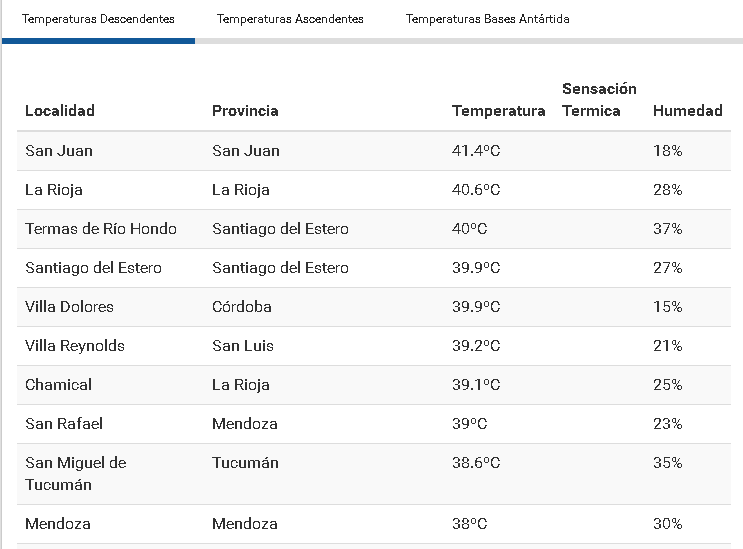Click the Provincia column header
The width and height of the screenshot is (743, 549).
pos(245,111)
